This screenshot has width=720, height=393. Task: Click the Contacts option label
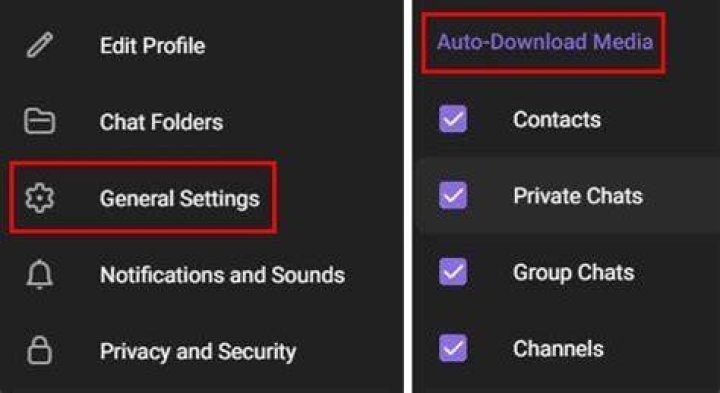point(557,119)
